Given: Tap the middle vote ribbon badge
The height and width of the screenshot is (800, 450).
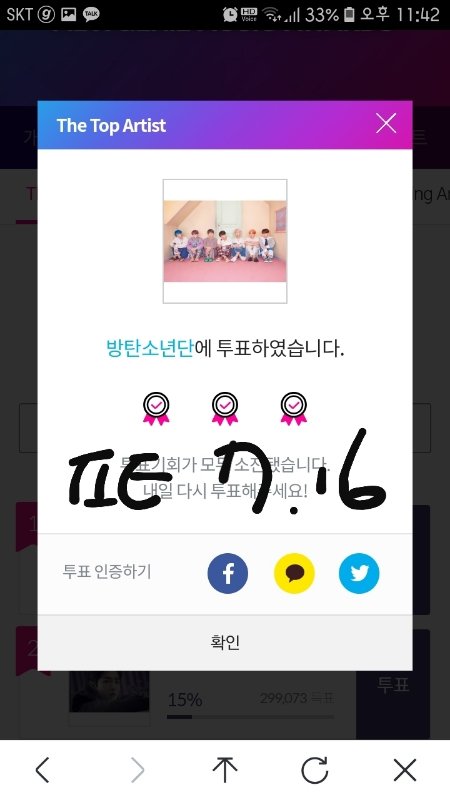Looking at the screenshot, I should 225,409.
